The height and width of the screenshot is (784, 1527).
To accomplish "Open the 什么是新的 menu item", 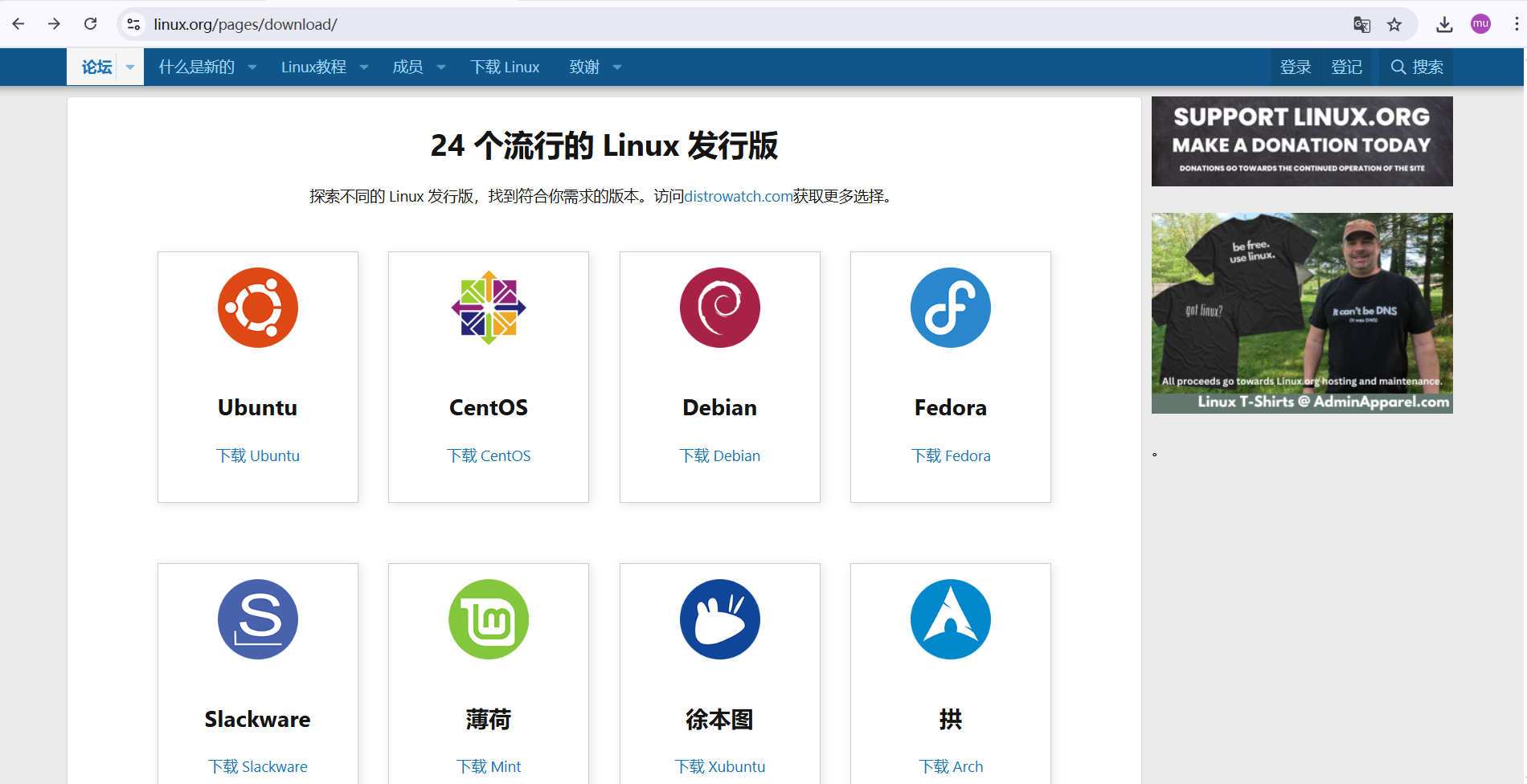I will click(x=197, y=67).
